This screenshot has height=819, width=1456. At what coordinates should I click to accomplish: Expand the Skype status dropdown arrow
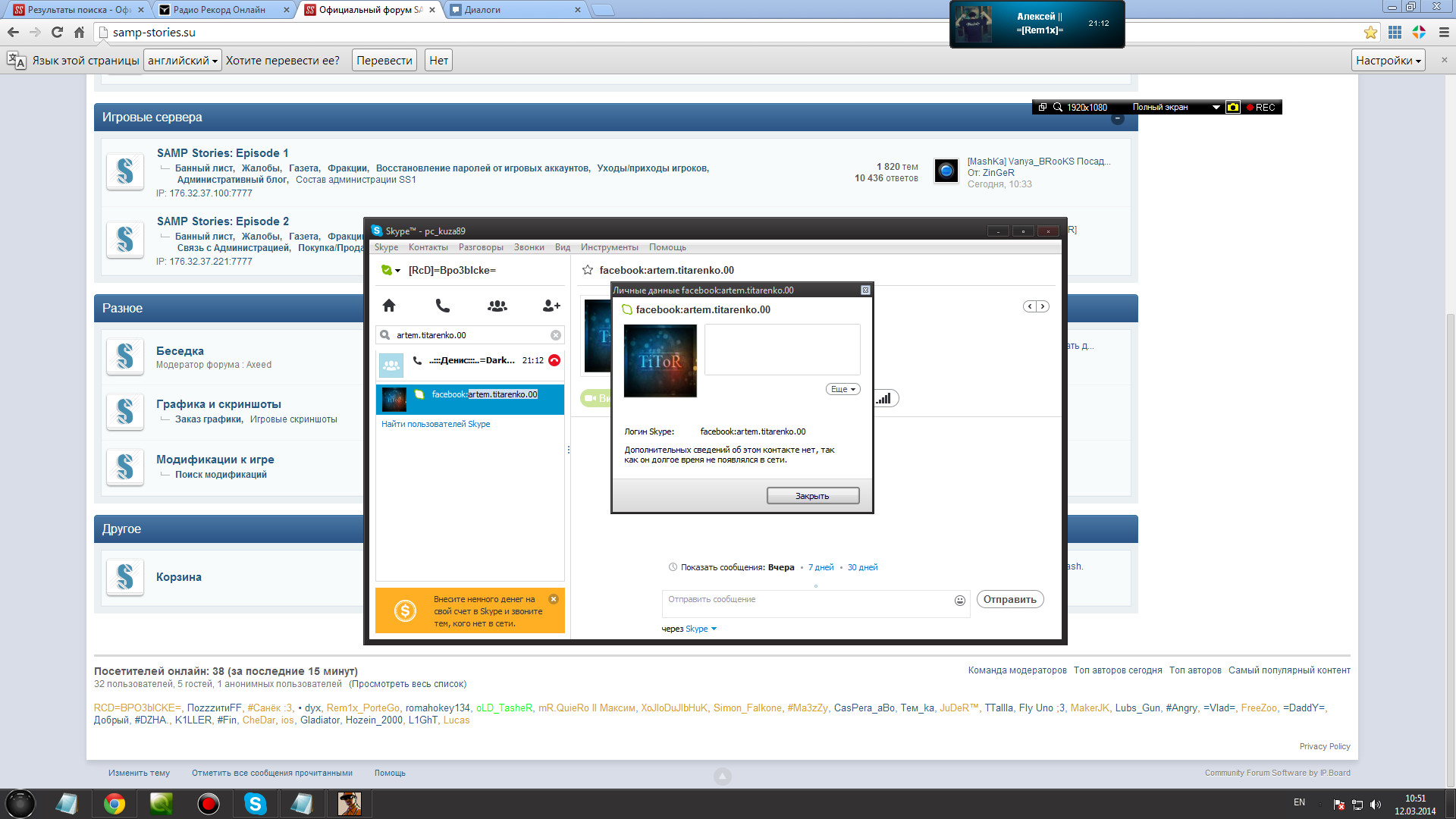397,271
